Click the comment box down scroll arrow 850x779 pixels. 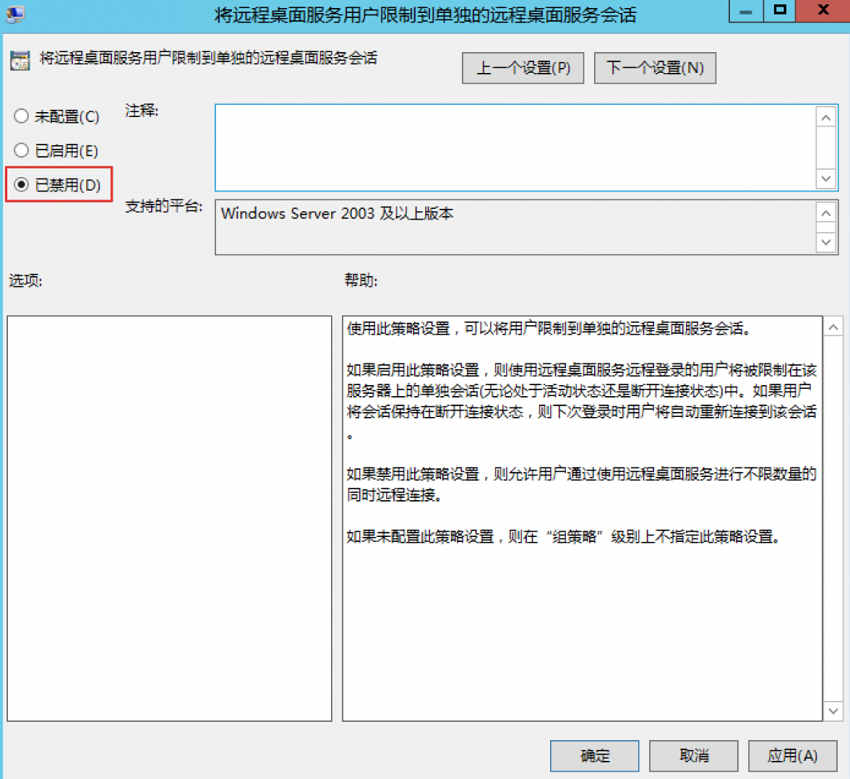coord(826,178)
